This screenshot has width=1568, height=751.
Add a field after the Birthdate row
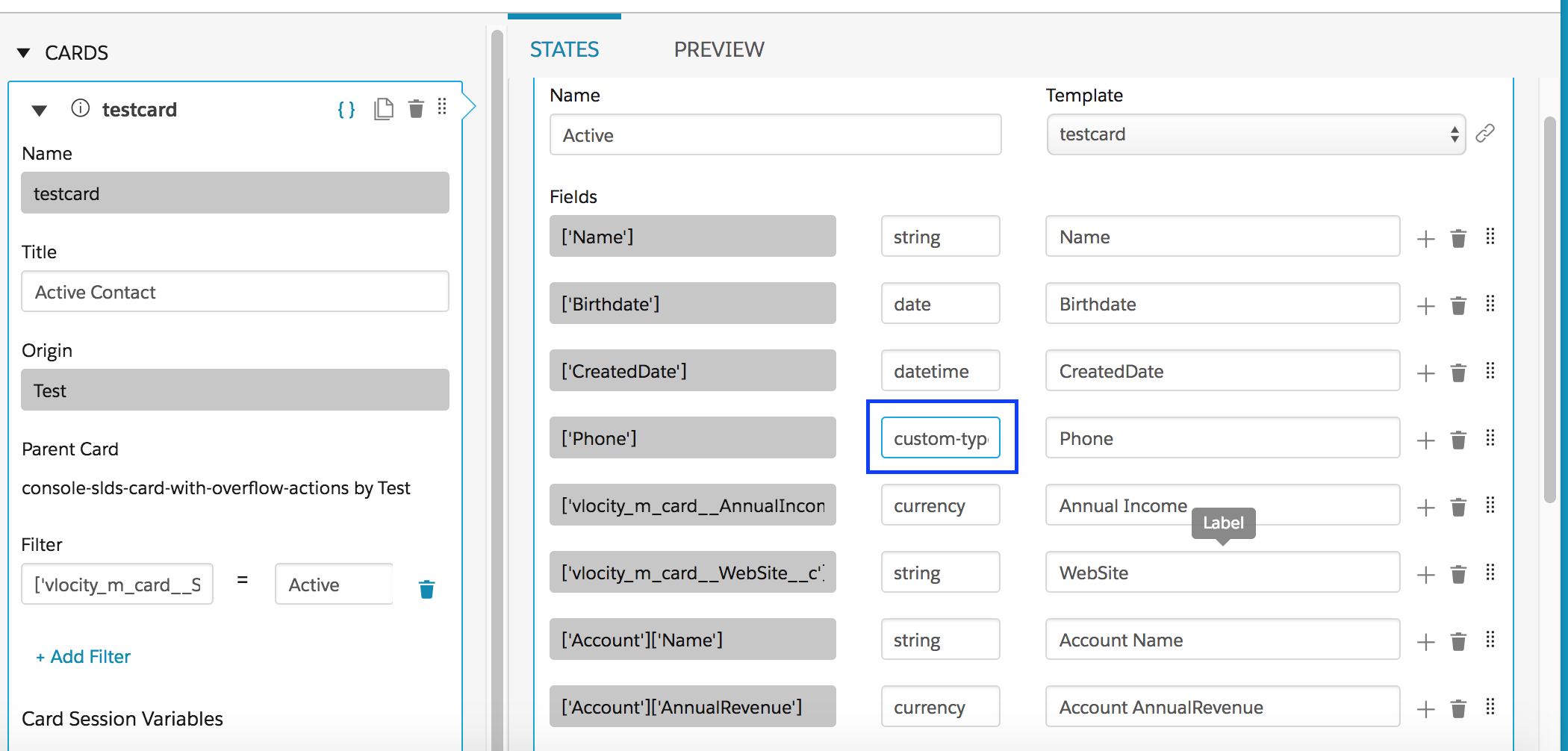[x=1425, y=306]
